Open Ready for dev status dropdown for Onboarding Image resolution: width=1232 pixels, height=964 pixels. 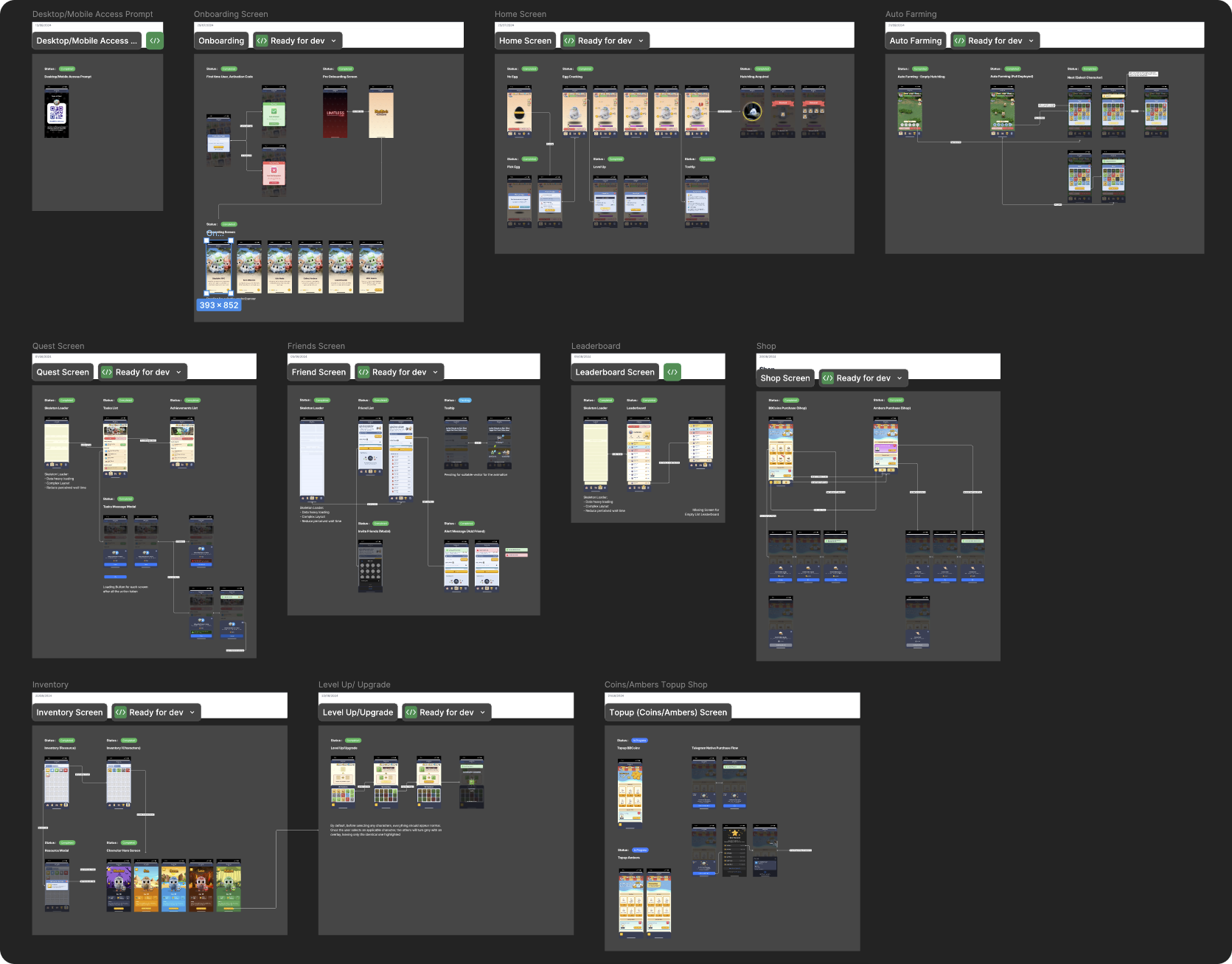[298, 41]
